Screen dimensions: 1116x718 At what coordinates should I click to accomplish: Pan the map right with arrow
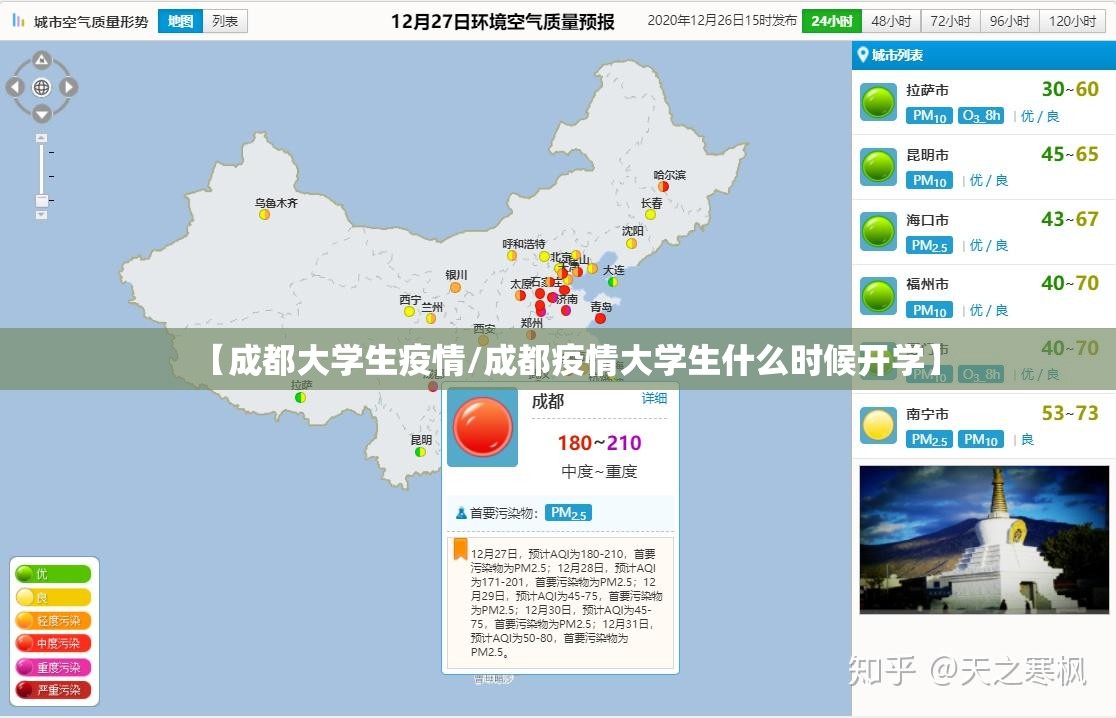69,87
